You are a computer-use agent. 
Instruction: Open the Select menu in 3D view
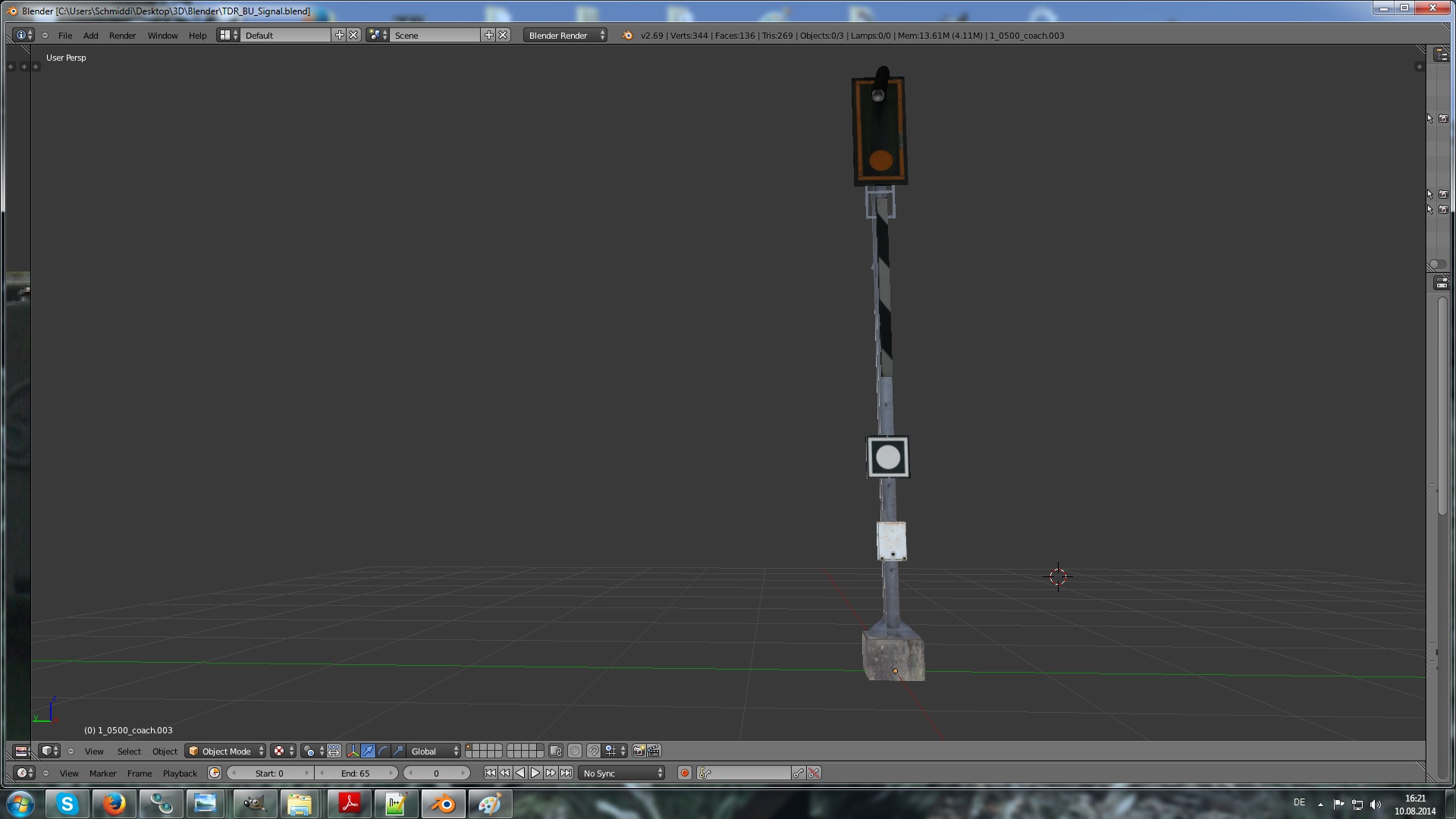[129, 751]
